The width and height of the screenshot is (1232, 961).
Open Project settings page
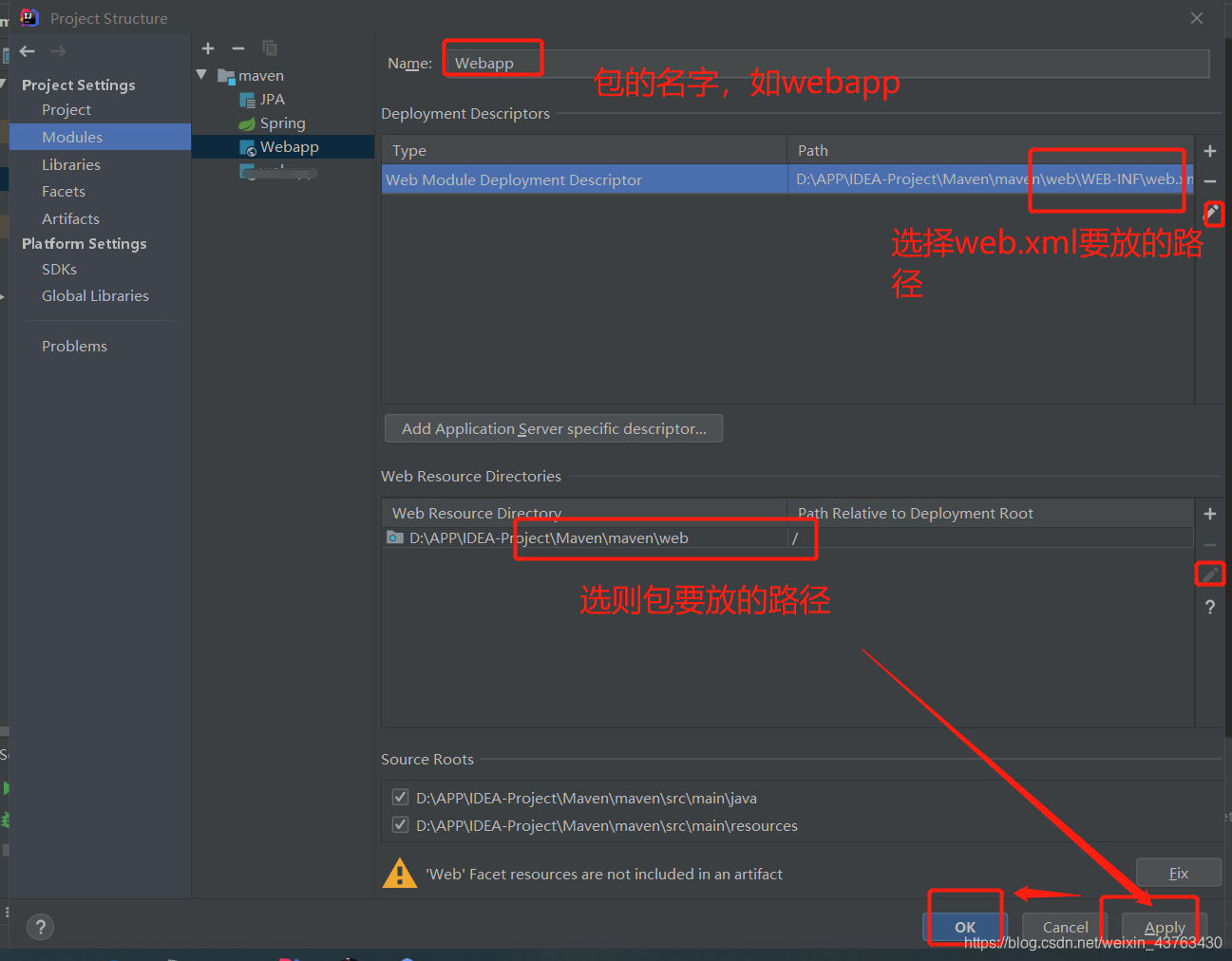click(x=66, y=110)
